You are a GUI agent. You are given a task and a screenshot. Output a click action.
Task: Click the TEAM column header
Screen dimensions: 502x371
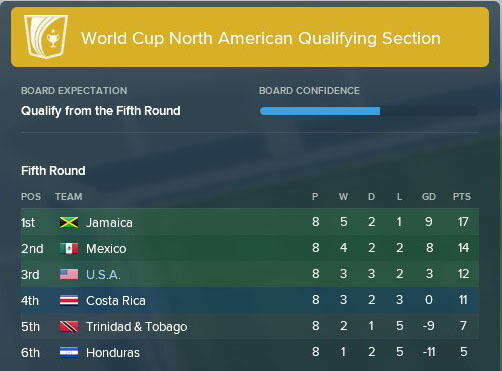tap(69, 197)
